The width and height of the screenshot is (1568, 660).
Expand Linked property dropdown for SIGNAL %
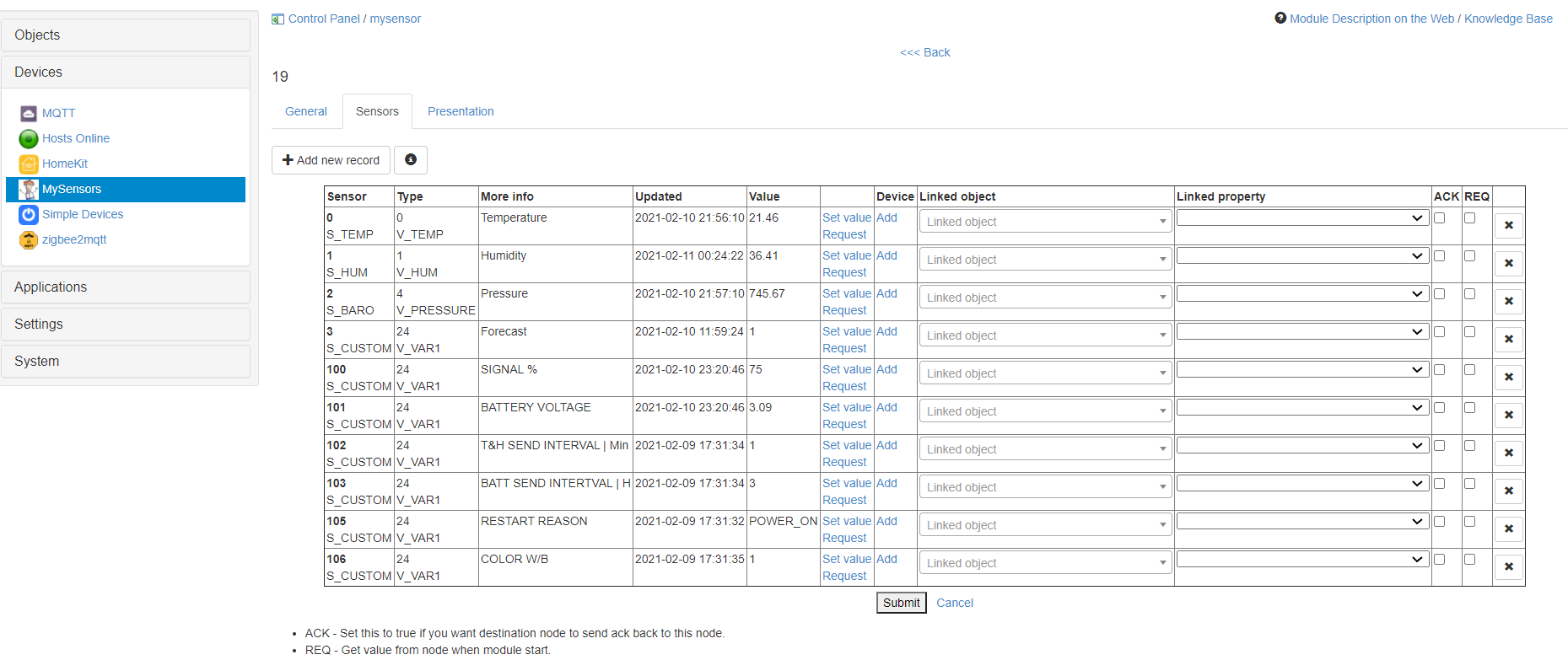tap(1302, 369)
